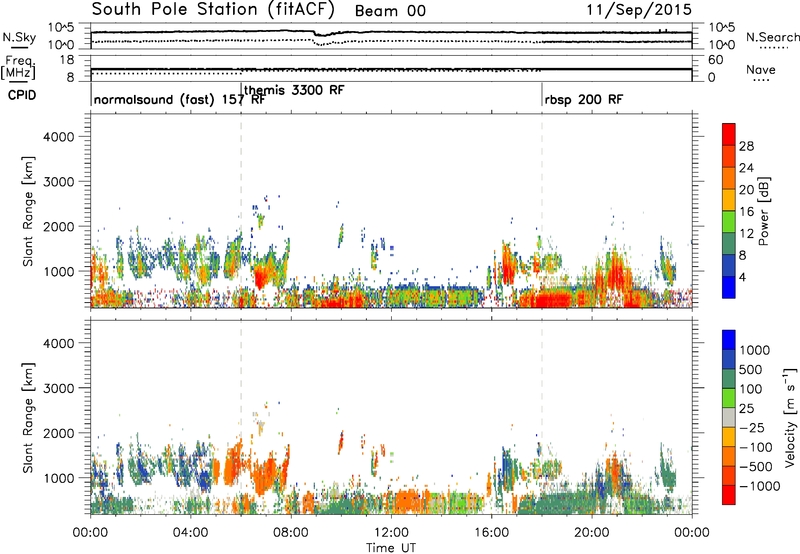
Task: Click the 'normalsound (fast) 157 RF' label
Action: (180, 99)
